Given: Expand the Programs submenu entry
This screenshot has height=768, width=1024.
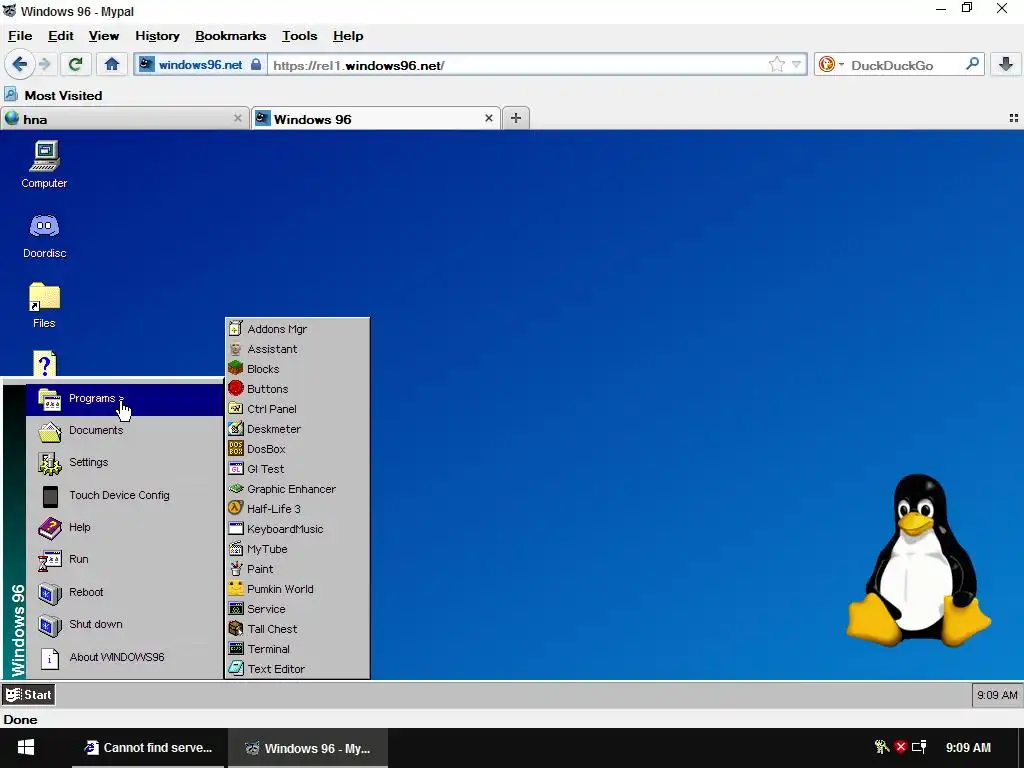Looking at the screenshot, I should (x=125, y=399).
